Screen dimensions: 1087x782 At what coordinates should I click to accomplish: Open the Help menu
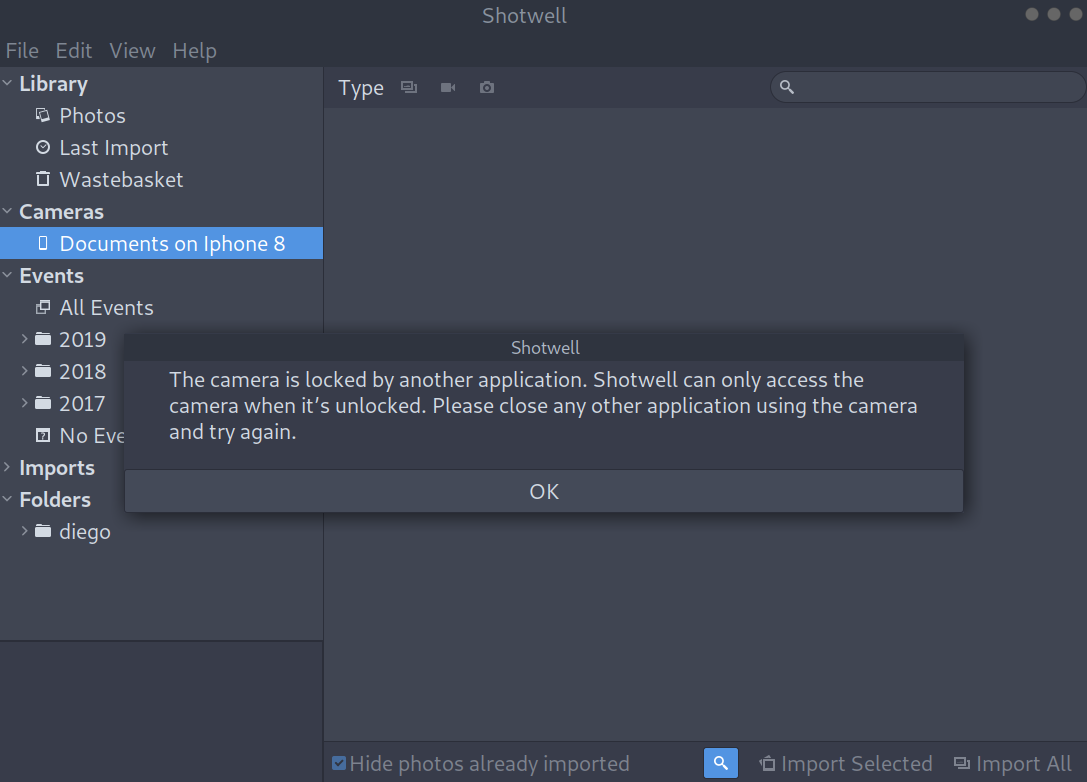coord(194,51)
